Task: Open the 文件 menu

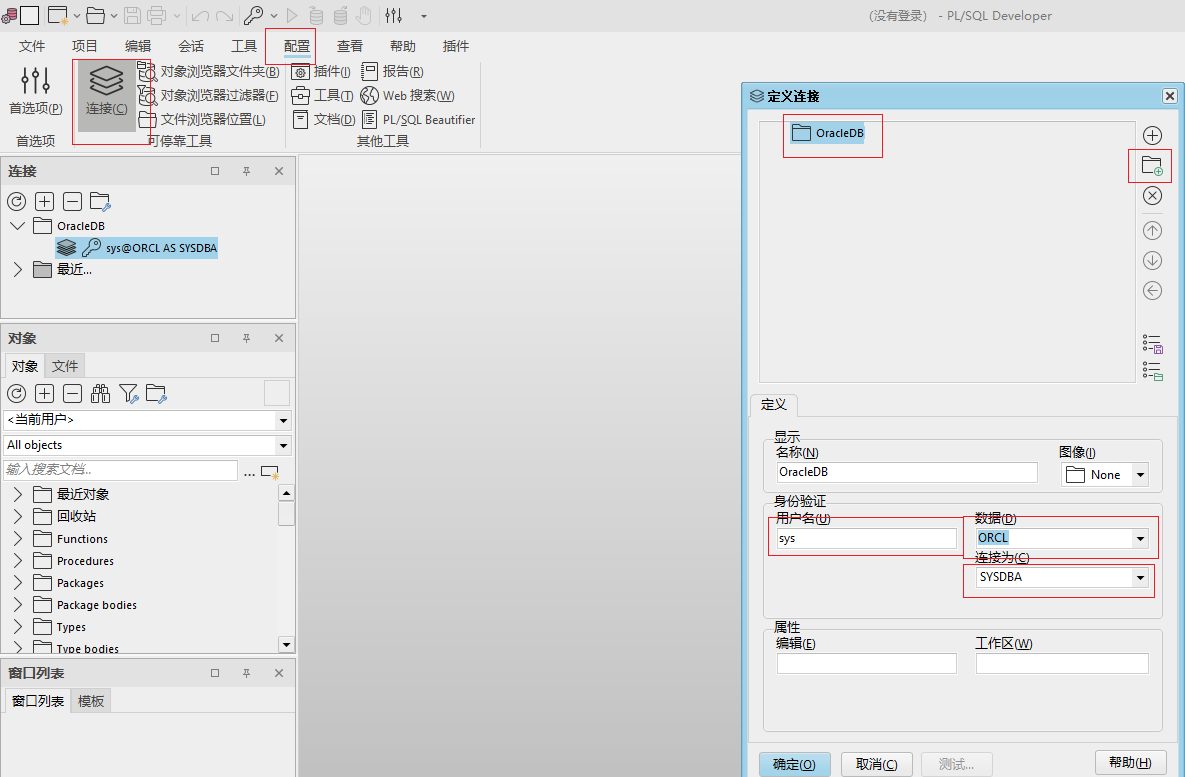Action: (32, 46)
